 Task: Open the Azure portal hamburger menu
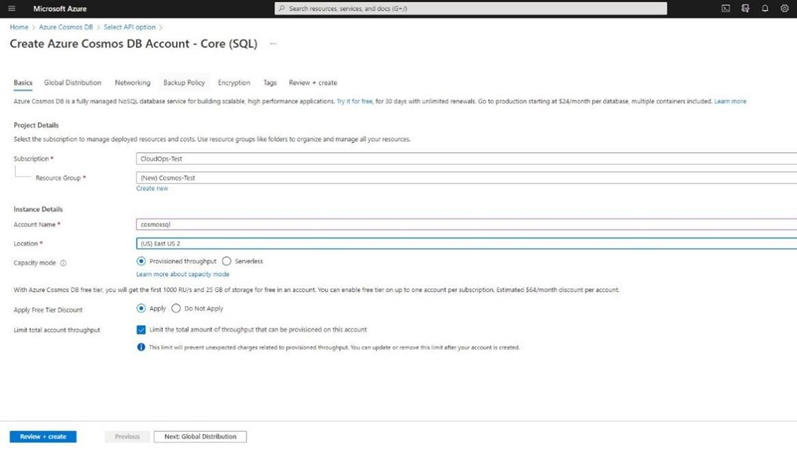tap(12, 8)
